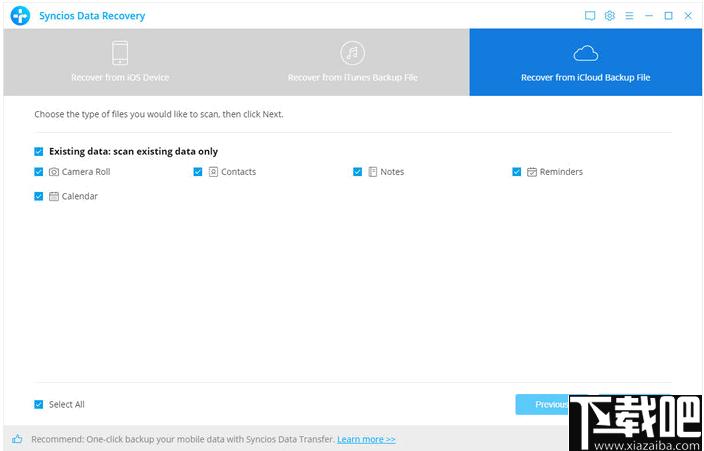Uncheck the Camera Roll checkbox
The height and width of the screenshot is (451, 704).
pyautogui.click(x=39, y=172)
